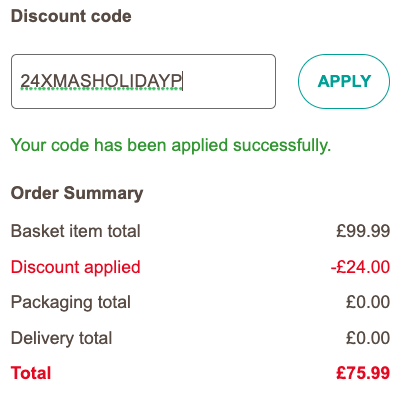Screen dimensions: 403x399
Task: Click the Delivery total £0.00 amount
Action: click(x=368, y=338)
